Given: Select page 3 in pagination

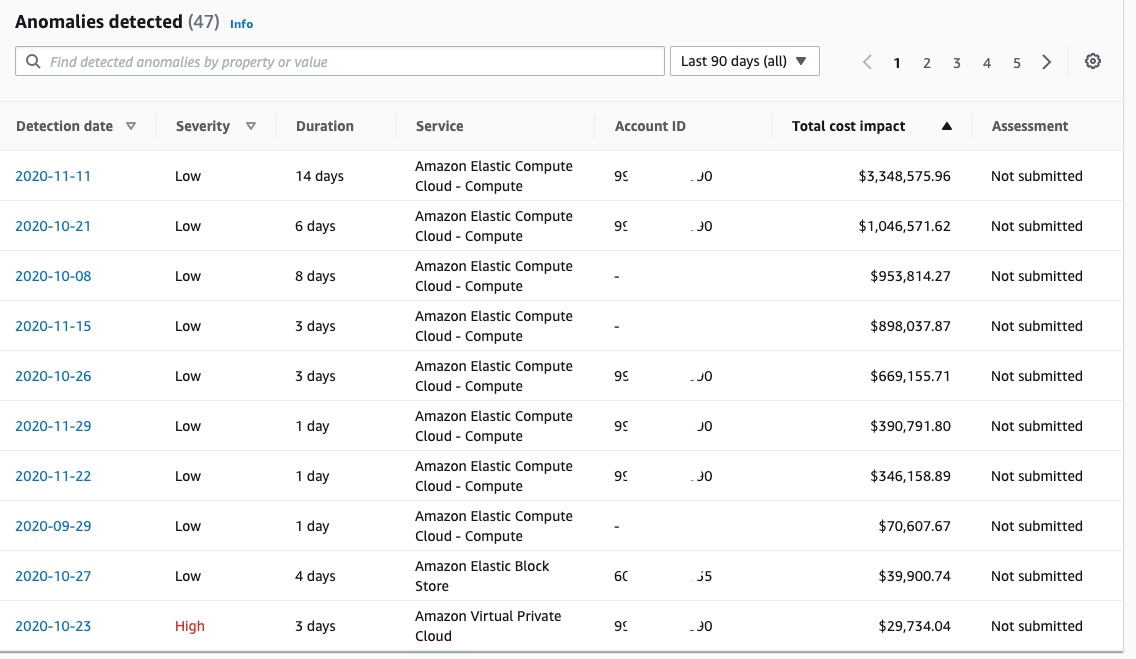Looking at the screenshot, I should pyautogui.click(x=957, y=63).
